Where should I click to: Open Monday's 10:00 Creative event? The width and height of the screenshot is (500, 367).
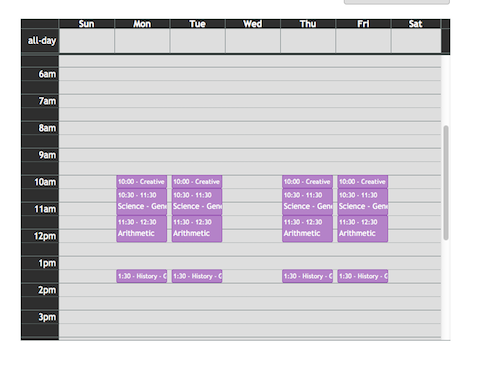142,182
